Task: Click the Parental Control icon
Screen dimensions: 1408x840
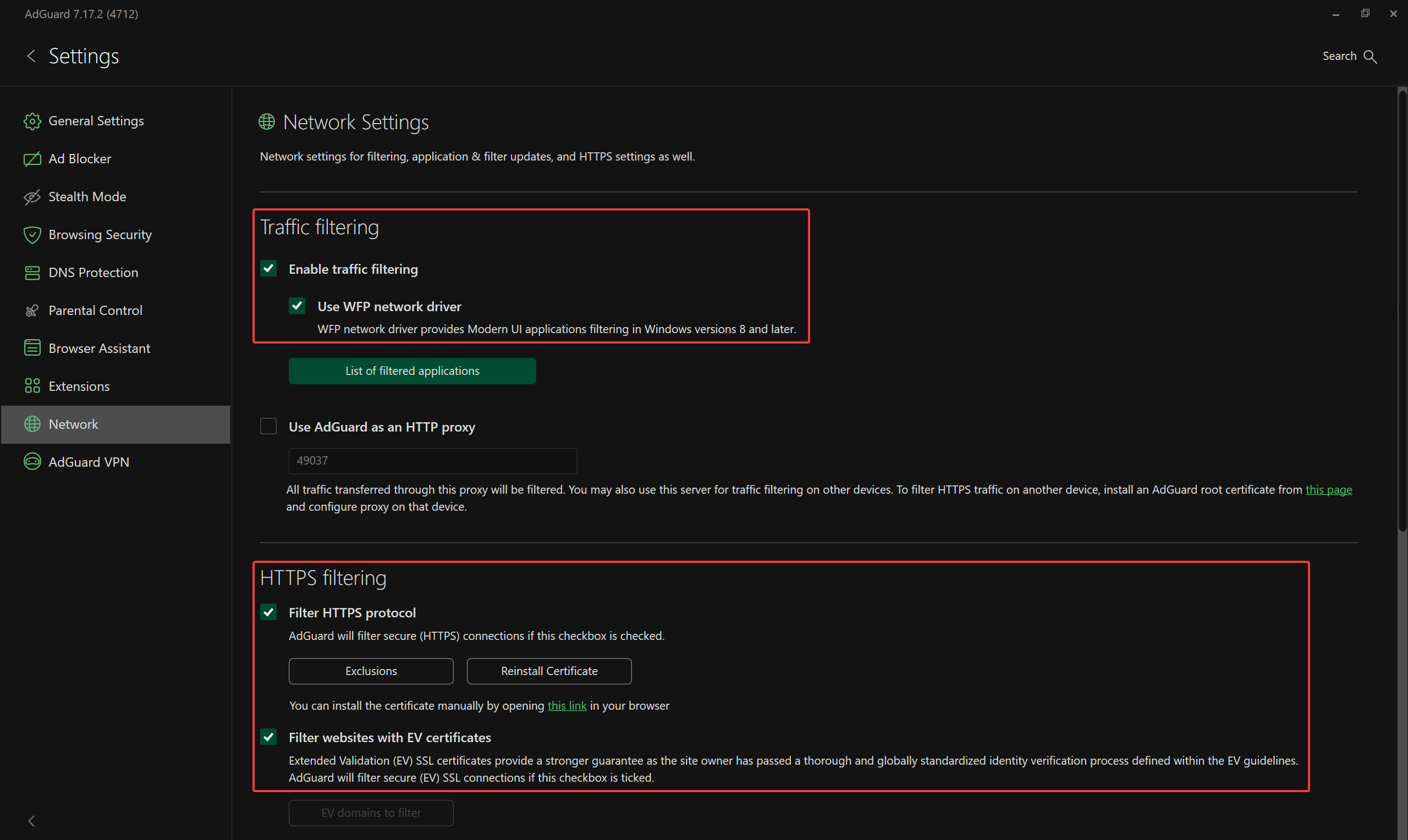Action: pyautogui.click(x=32, y=311)
